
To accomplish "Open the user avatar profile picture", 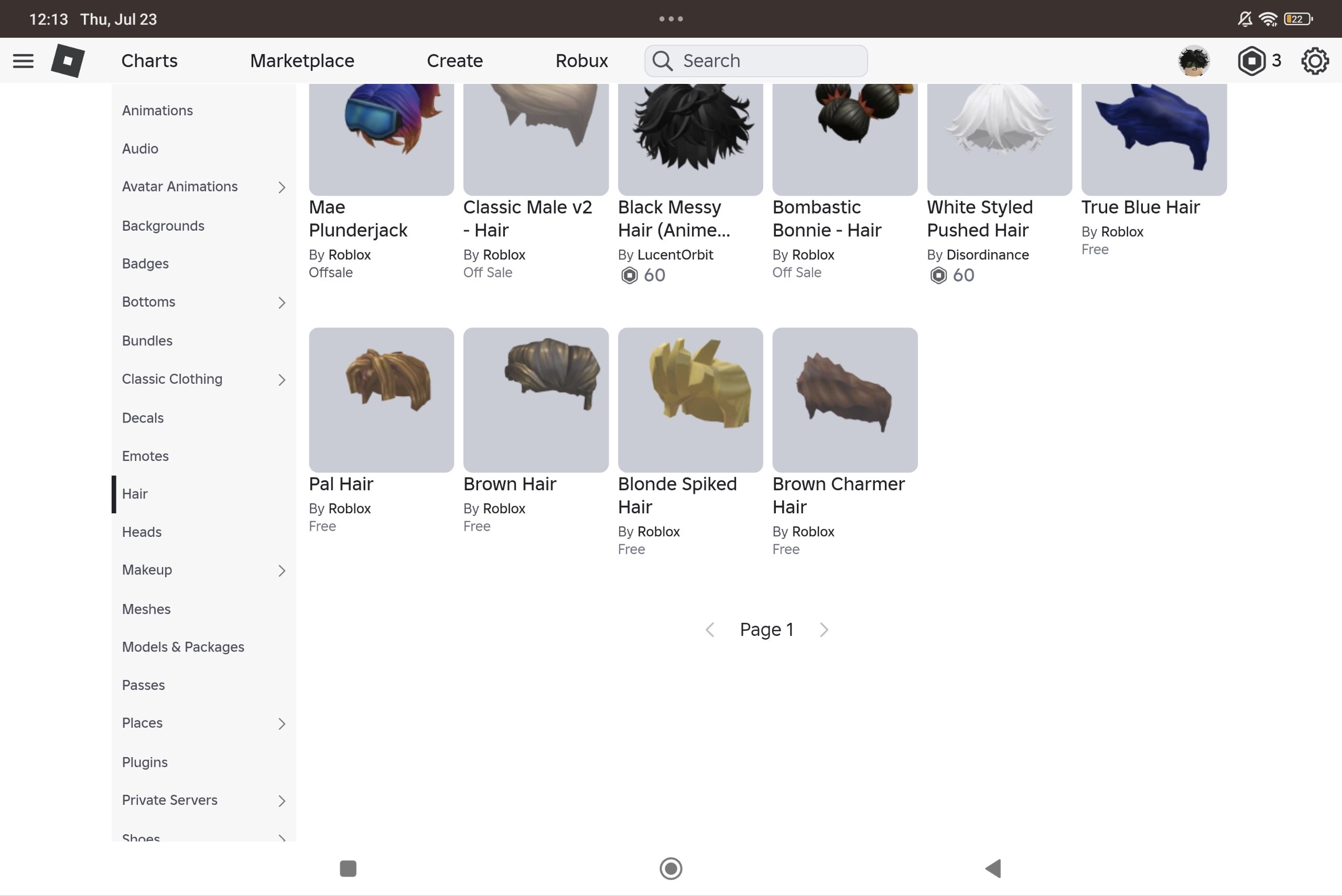I will 1194,61.
